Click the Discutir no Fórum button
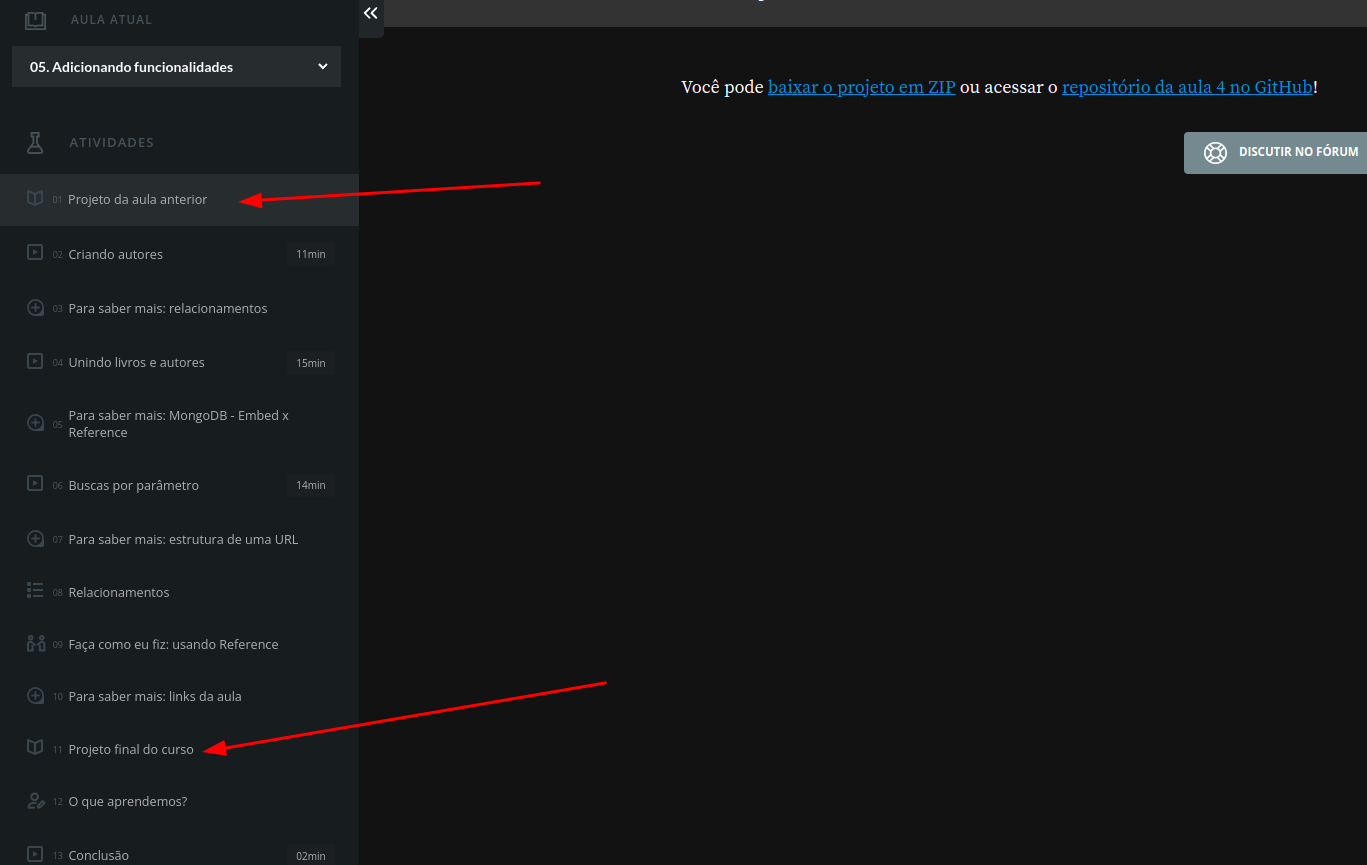 pos(1275,153)
